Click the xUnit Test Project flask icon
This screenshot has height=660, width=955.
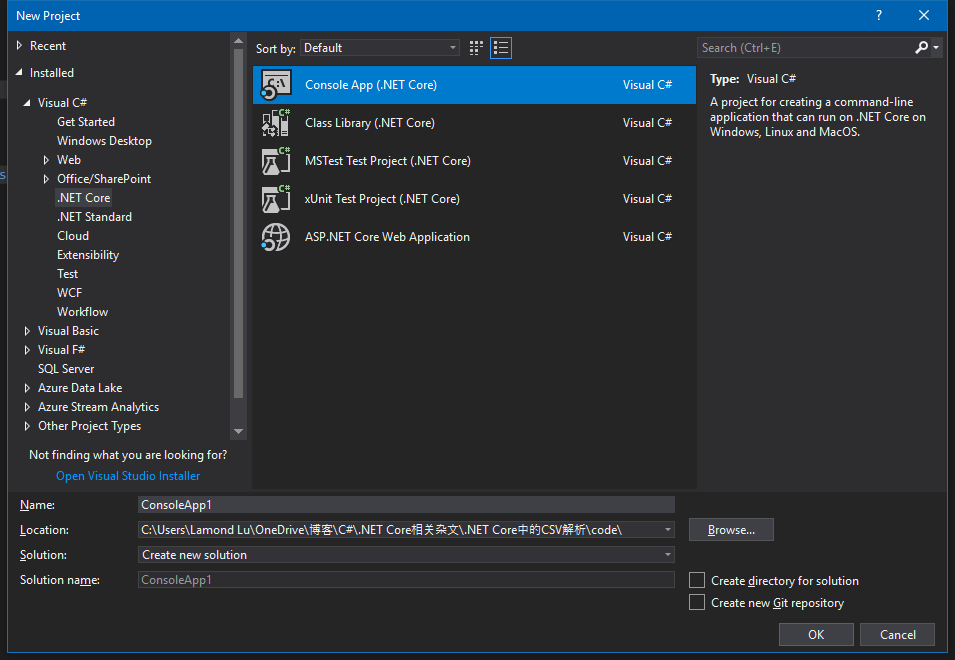277,198
